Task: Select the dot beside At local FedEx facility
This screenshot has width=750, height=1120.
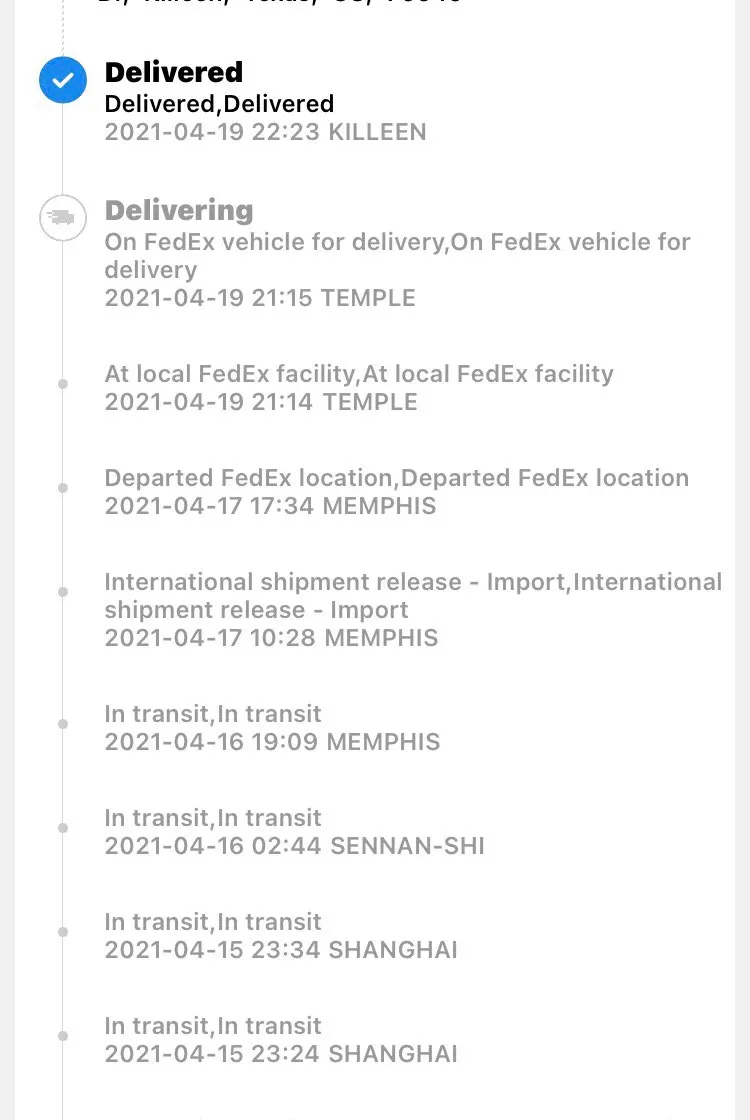Action: [x=63, y=384]
